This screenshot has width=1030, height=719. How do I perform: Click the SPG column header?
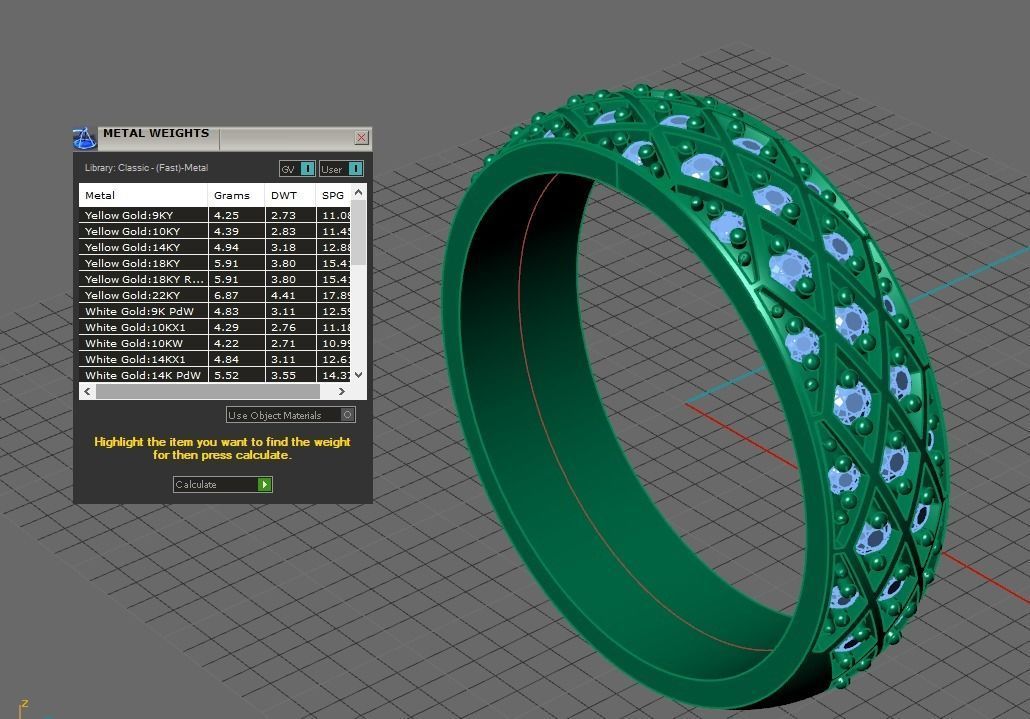(333, 195)
